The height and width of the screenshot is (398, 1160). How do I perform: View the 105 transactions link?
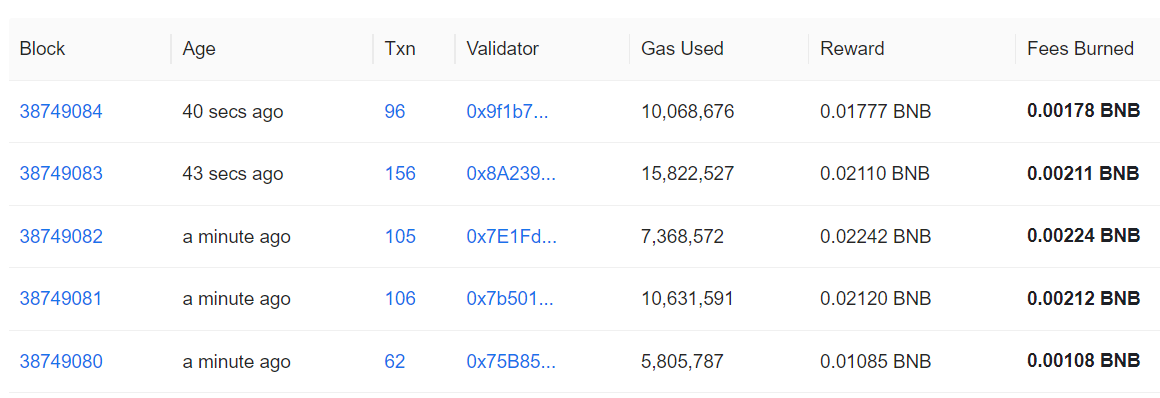tap(400, 237)
